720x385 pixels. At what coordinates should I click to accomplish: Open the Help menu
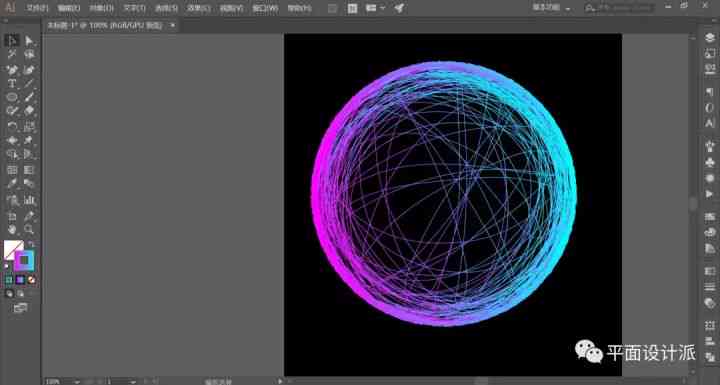pos(299,8)
